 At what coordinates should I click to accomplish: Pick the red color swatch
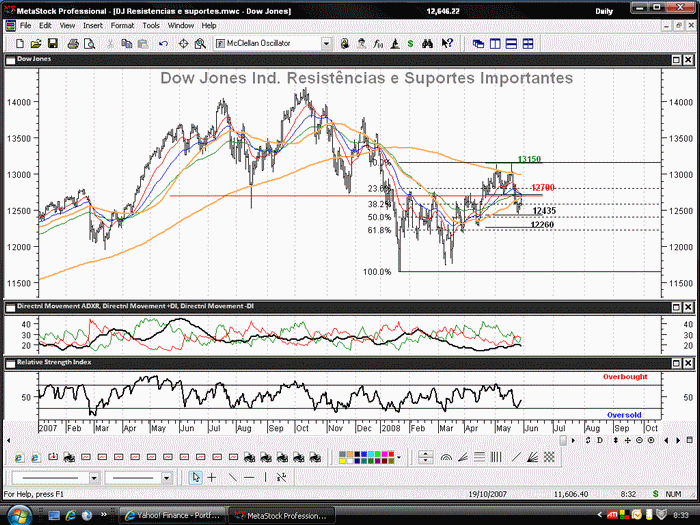click(392, 454)
